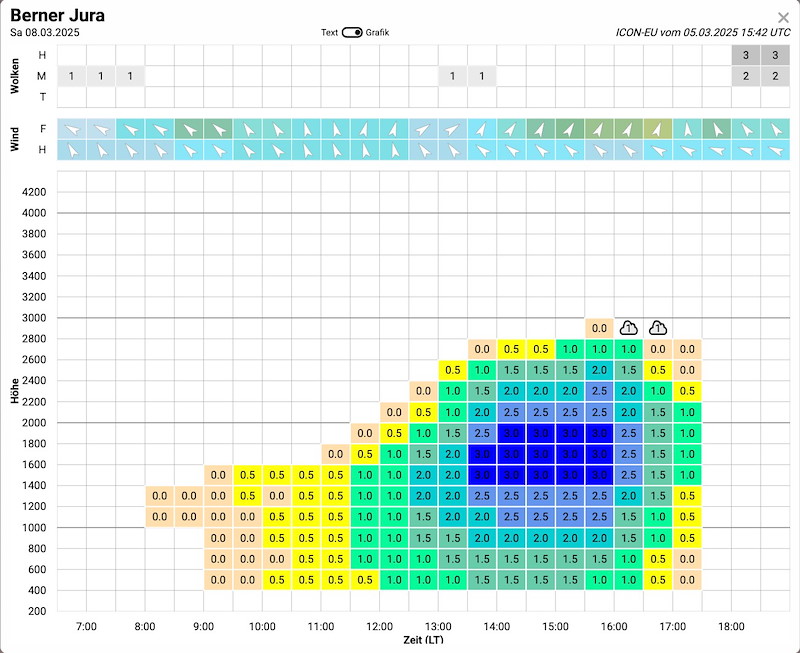Click the Text label beside the switch
Screen dimensions: 800x653
point(329,33)
